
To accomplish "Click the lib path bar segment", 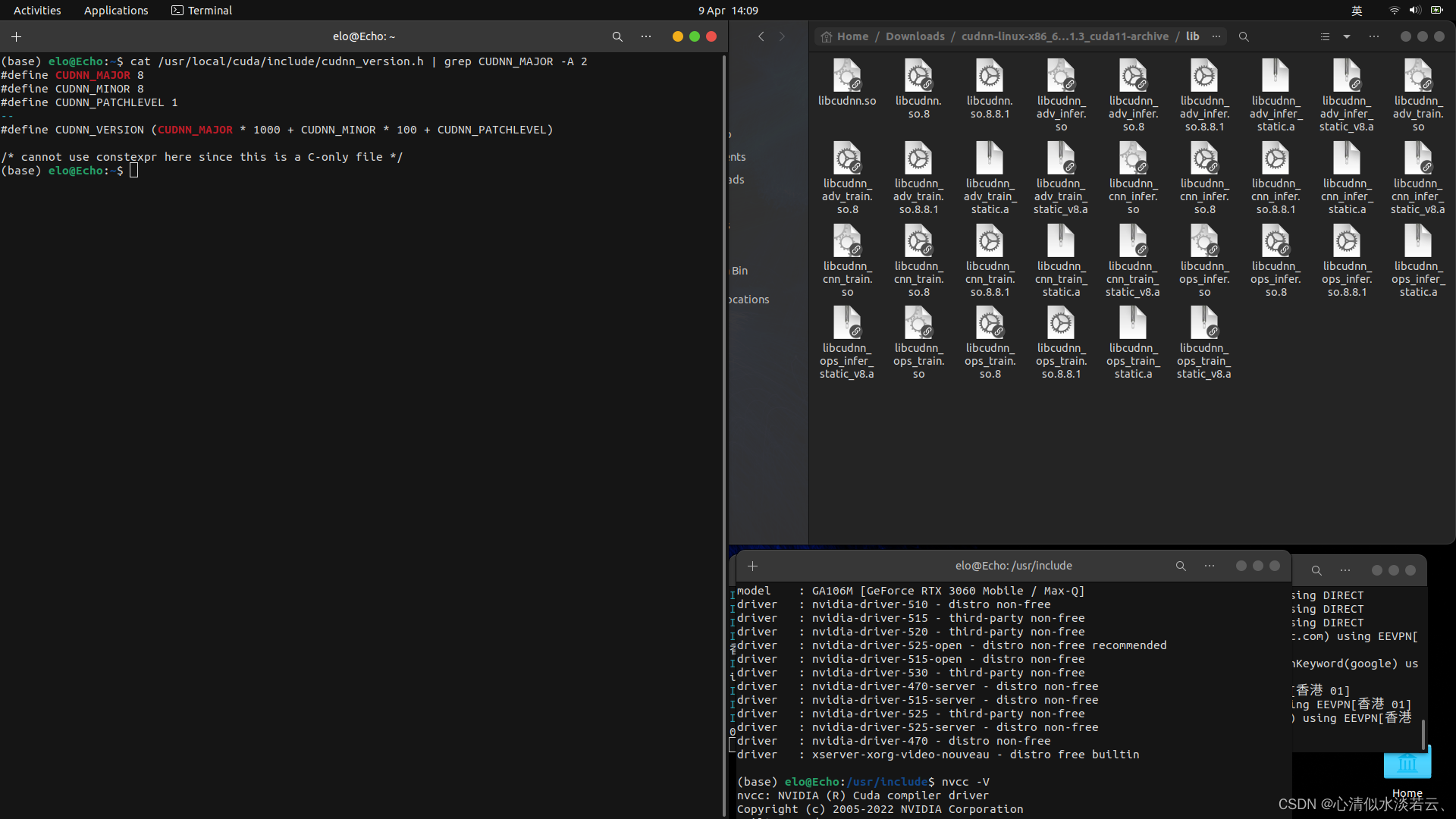I will (1193, 36).
